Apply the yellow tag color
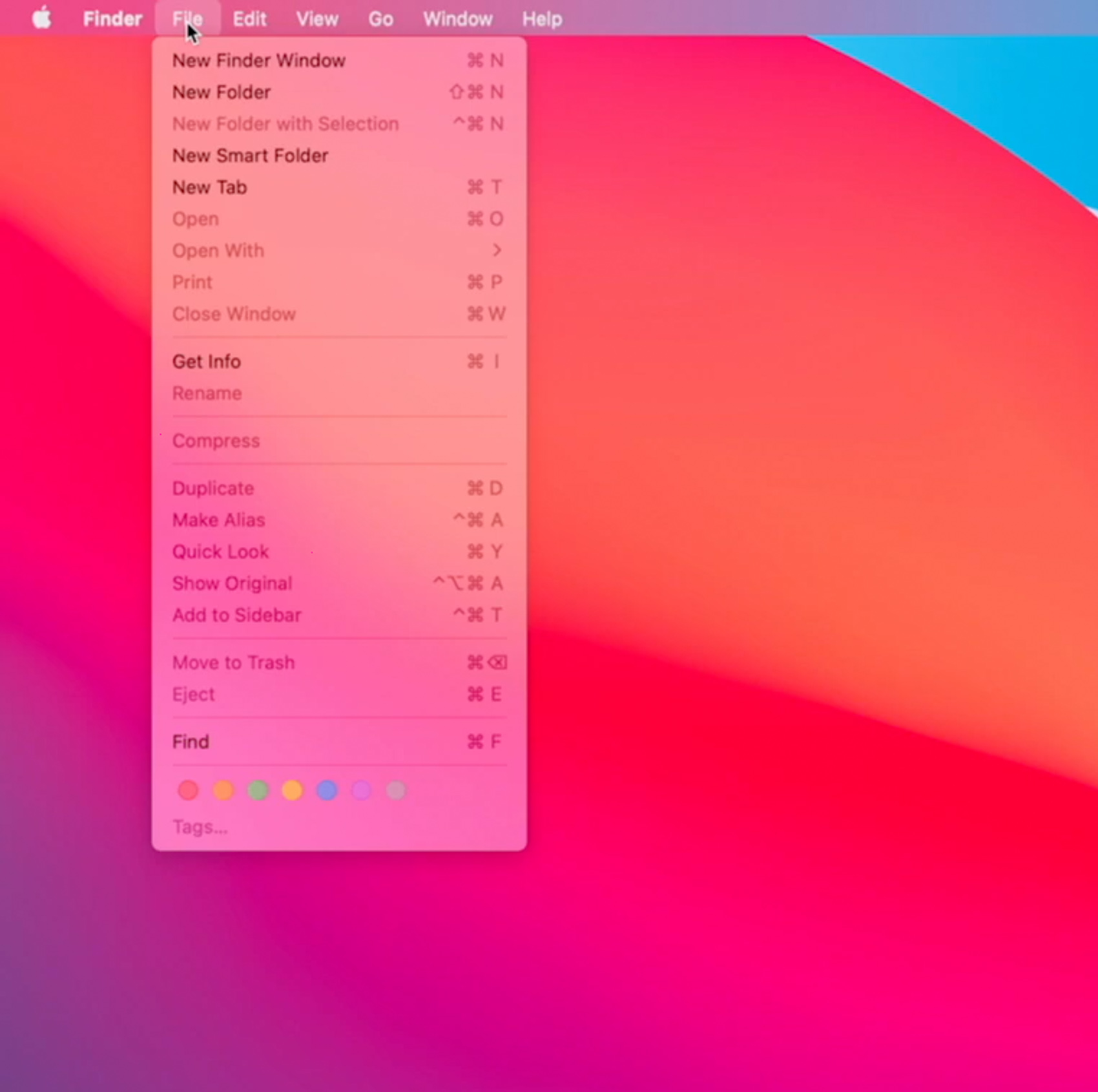 click(x=293, y=790)
